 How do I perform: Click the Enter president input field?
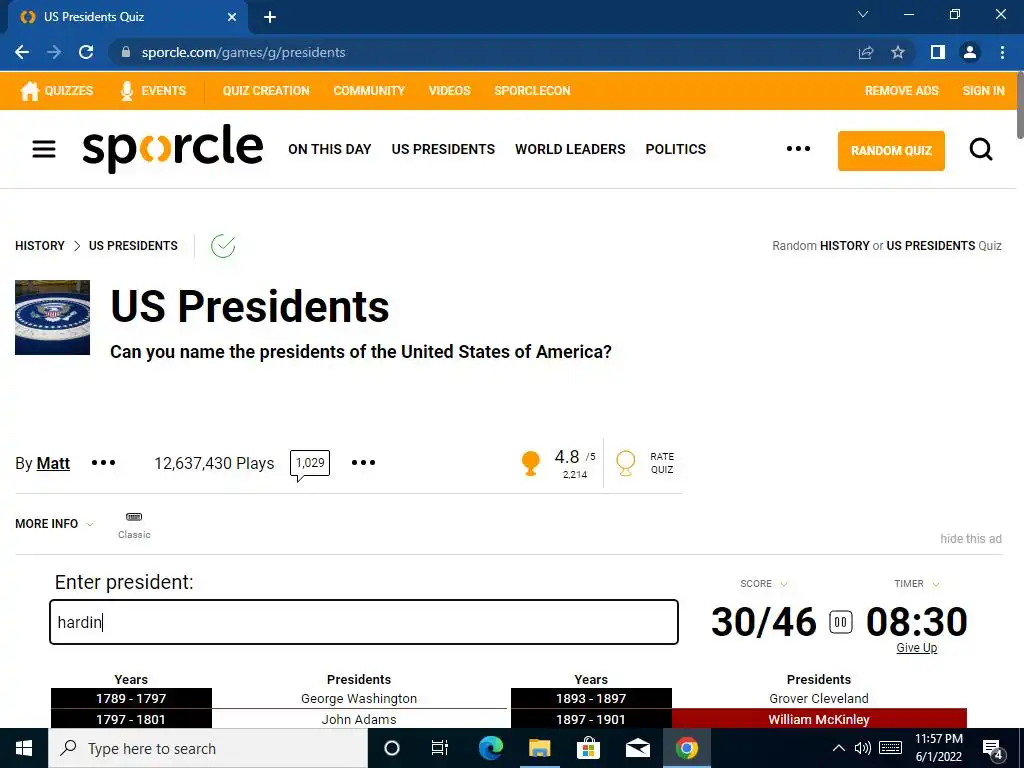[x=364, y=622]
